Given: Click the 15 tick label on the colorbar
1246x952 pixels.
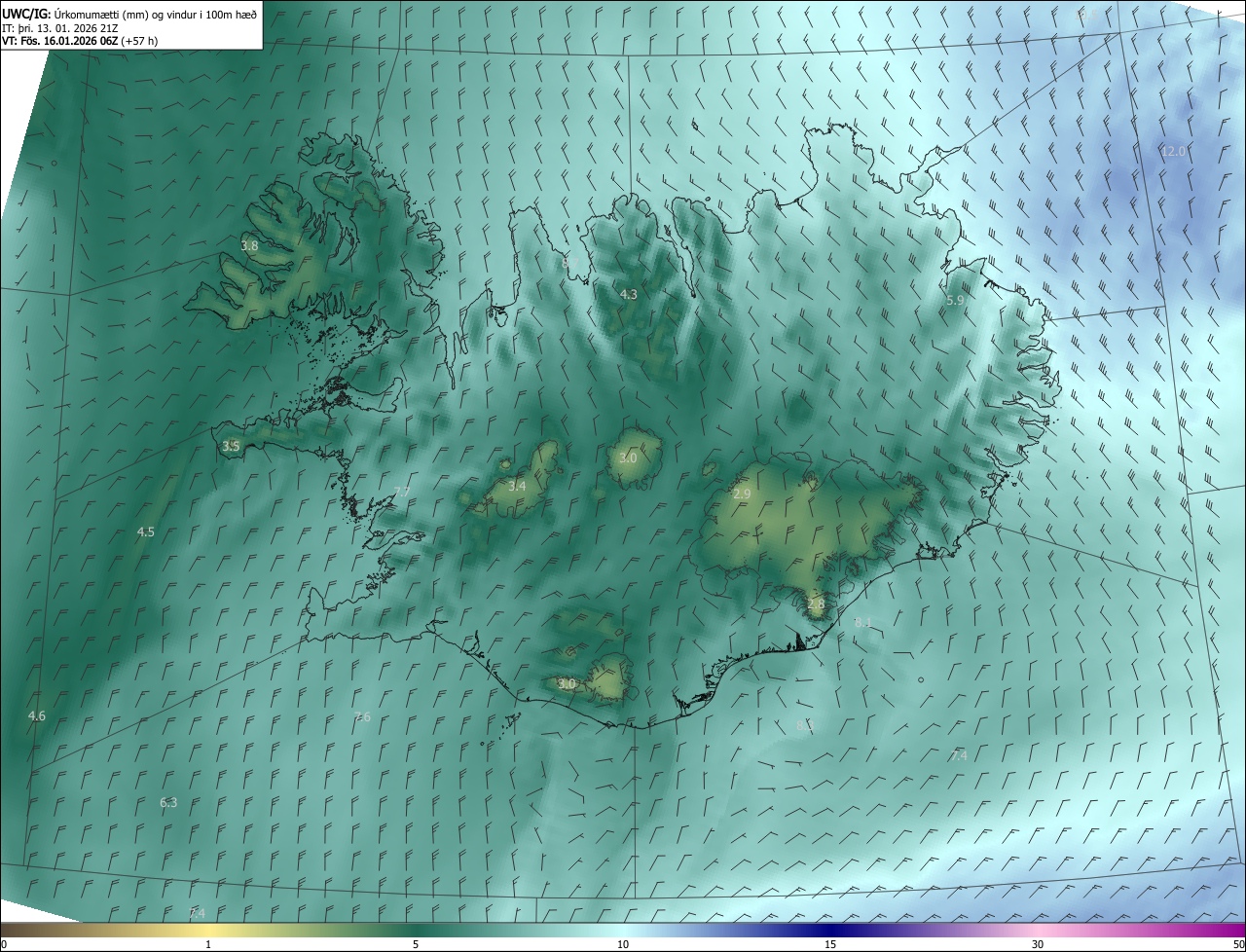Looking at the screenshot, I should click(x=830, y=944).
